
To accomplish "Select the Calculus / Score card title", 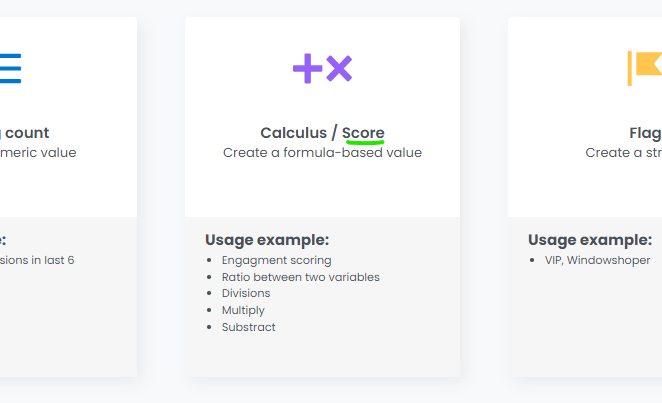I will (322, 133).
